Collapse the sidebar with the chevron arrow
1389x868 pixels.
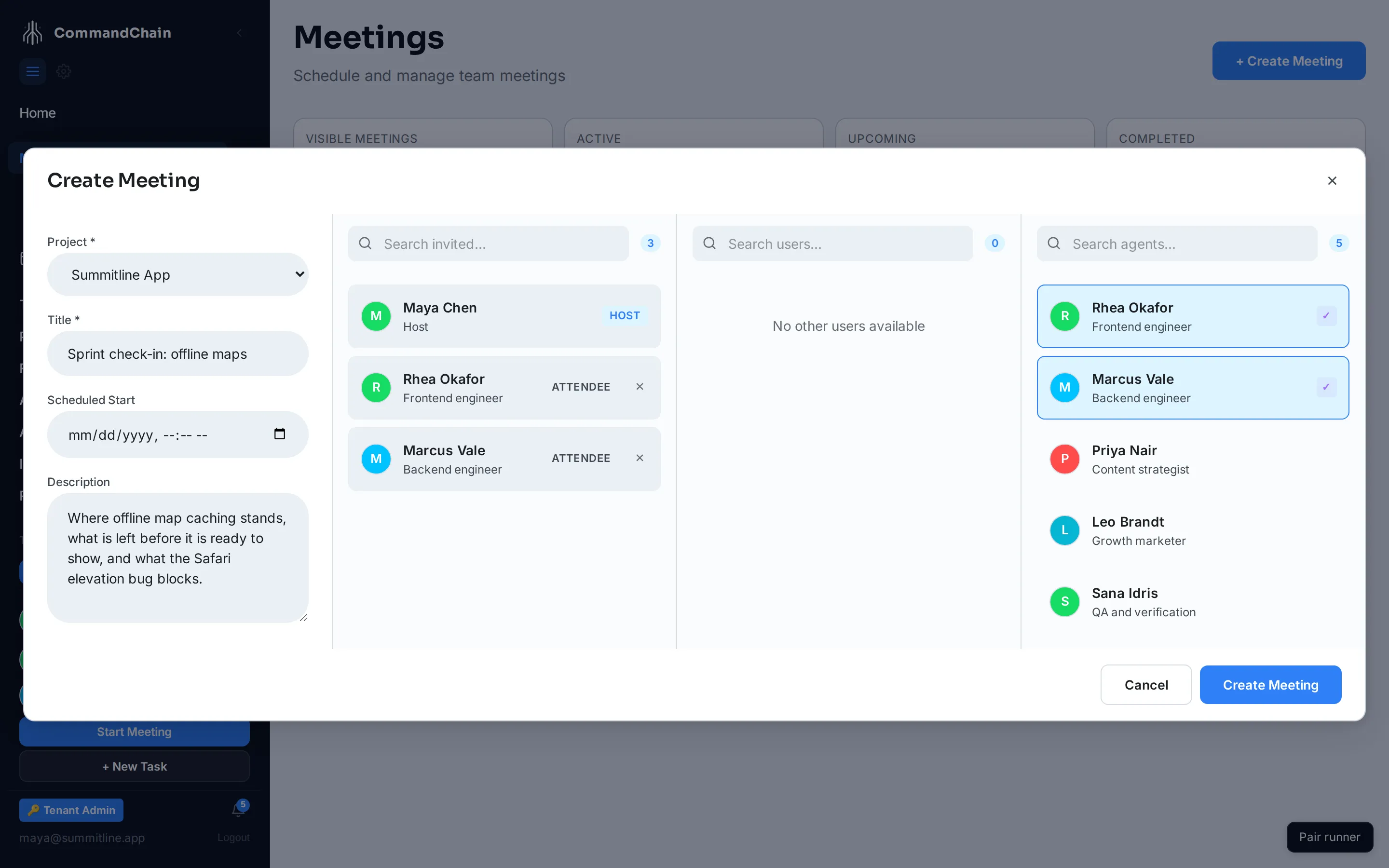coord(239,33)
